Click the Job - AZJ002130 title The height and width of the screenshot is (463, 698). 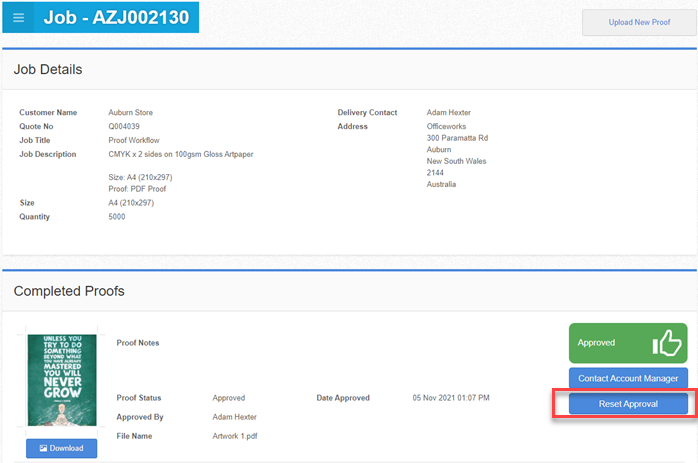pos(116,17)
